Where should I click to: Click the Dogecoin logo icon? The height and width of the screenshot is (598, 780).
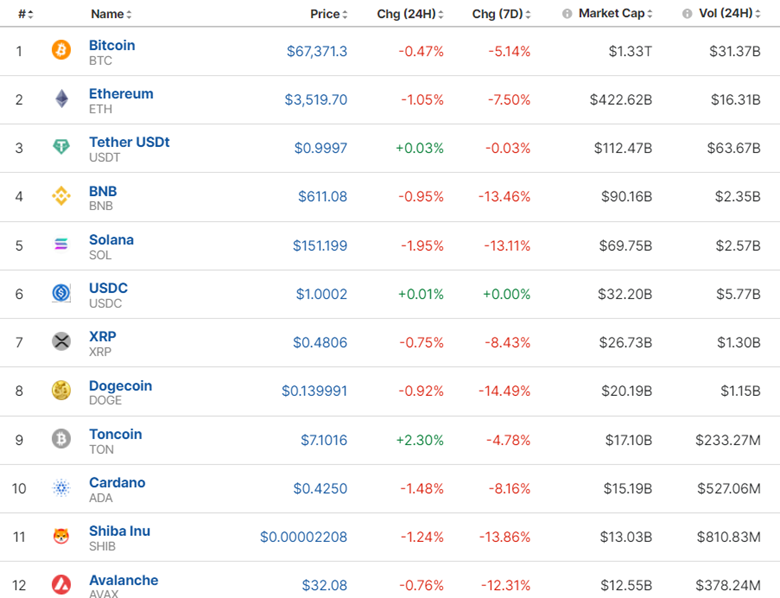[x=61, y=390]
